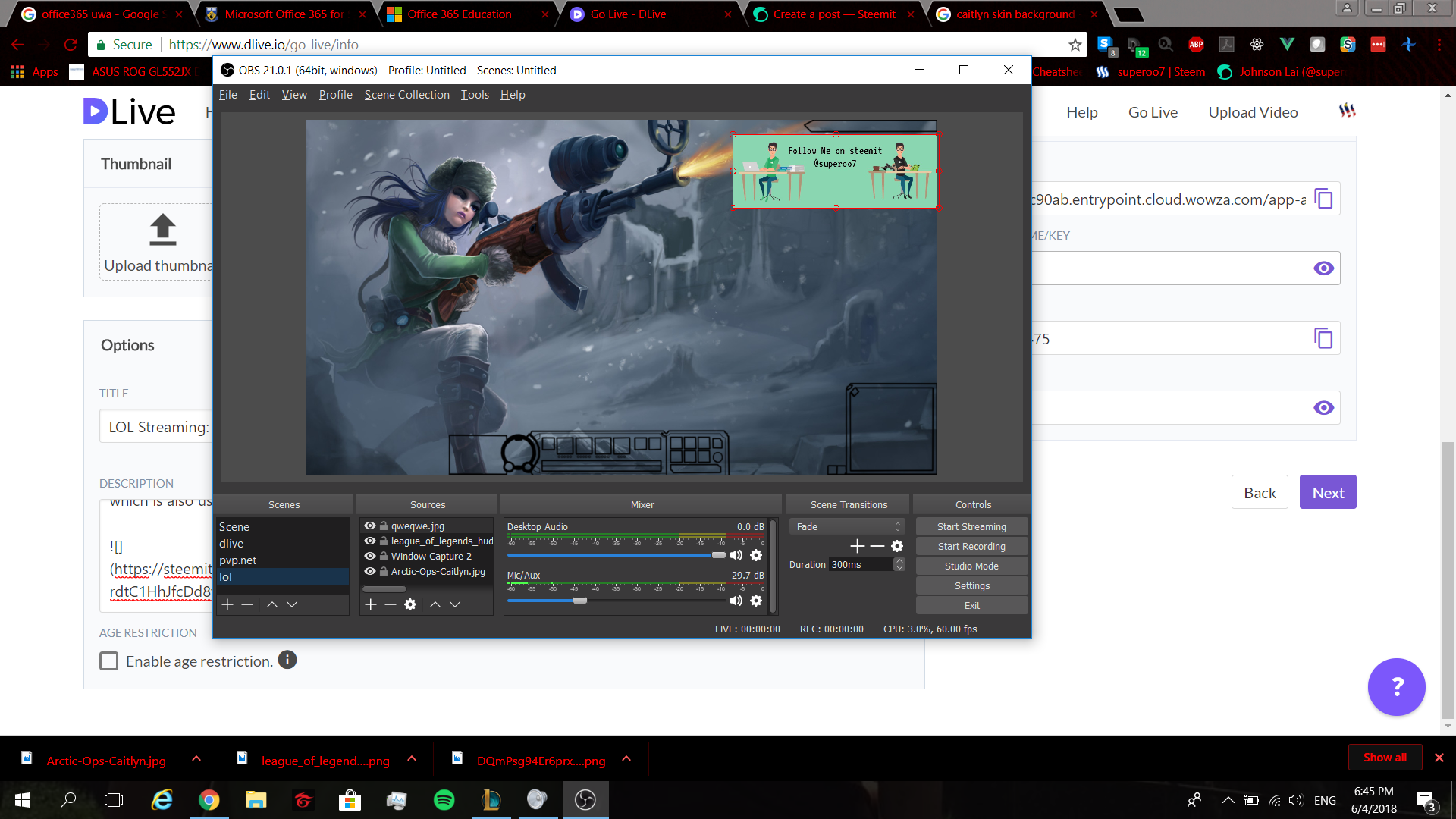Open scene transition properties gear icon
The width and height of the screenshot is (1456, 819).
coord(897,546)
